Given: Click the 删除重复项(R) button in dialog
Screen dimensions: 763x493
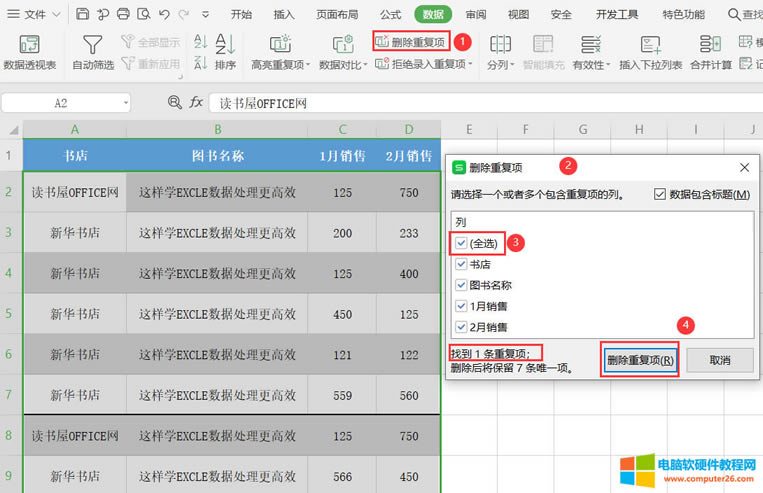Looking at the screenshot, I should coord(640,360).
